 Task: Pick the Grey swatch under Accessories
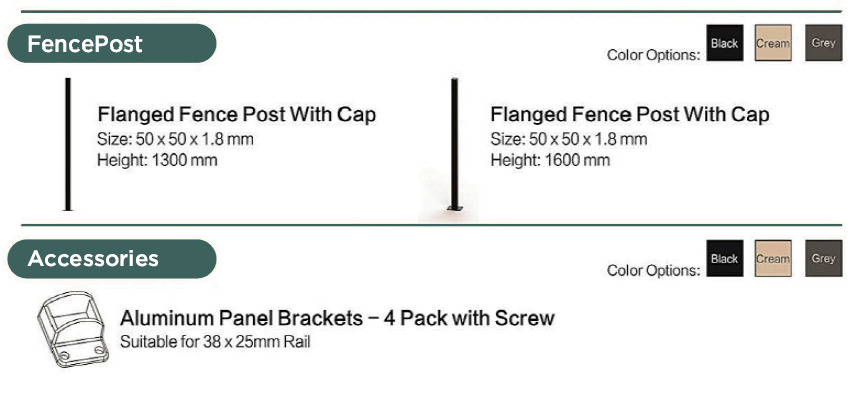[x=823, y=258]
